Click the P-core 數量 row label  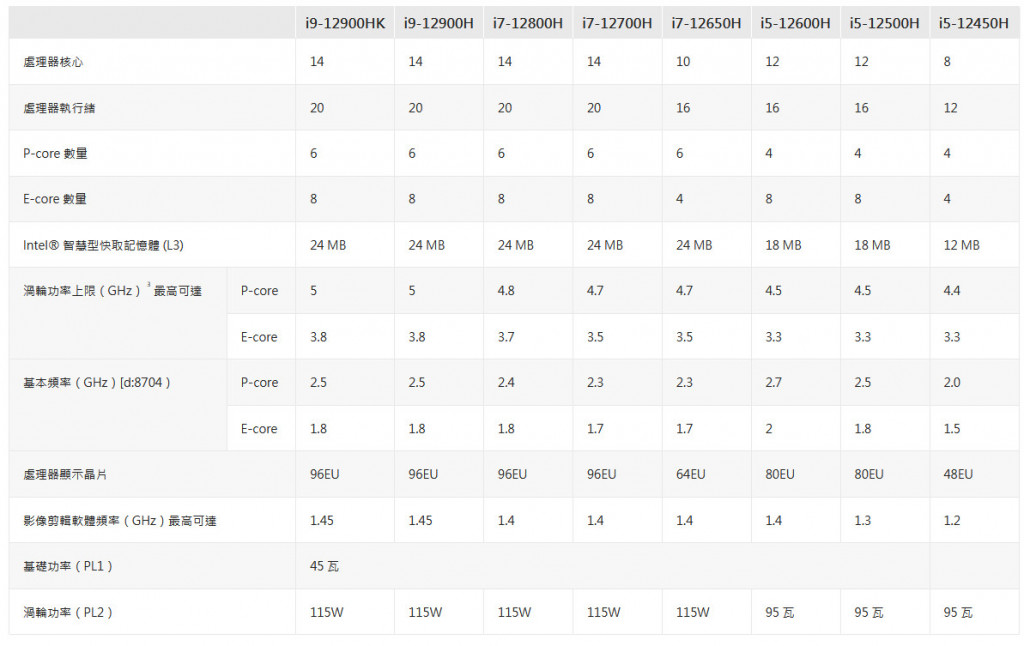[56, 153]
